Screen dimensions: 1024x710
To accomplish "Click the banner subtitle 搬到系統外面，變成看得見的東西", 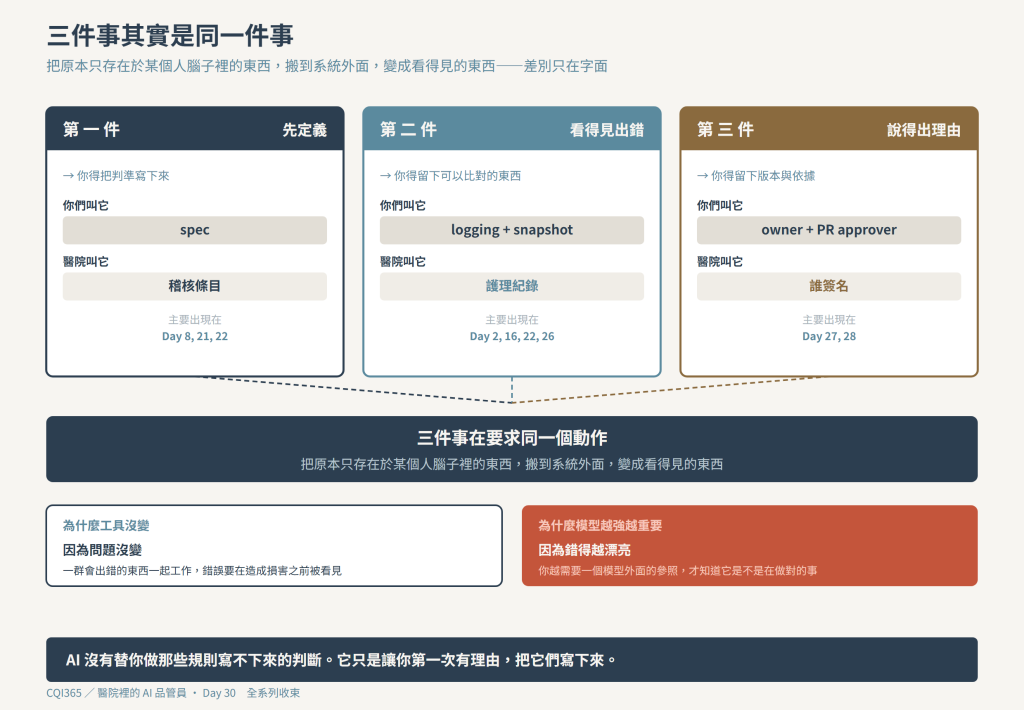I will tap(624, 464).
